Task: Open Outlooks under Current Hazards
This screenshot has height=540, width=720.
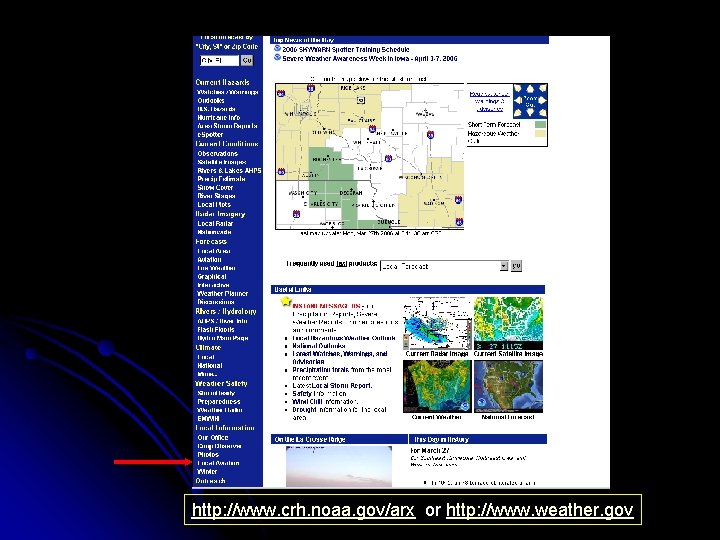Action: coord(211,101)
